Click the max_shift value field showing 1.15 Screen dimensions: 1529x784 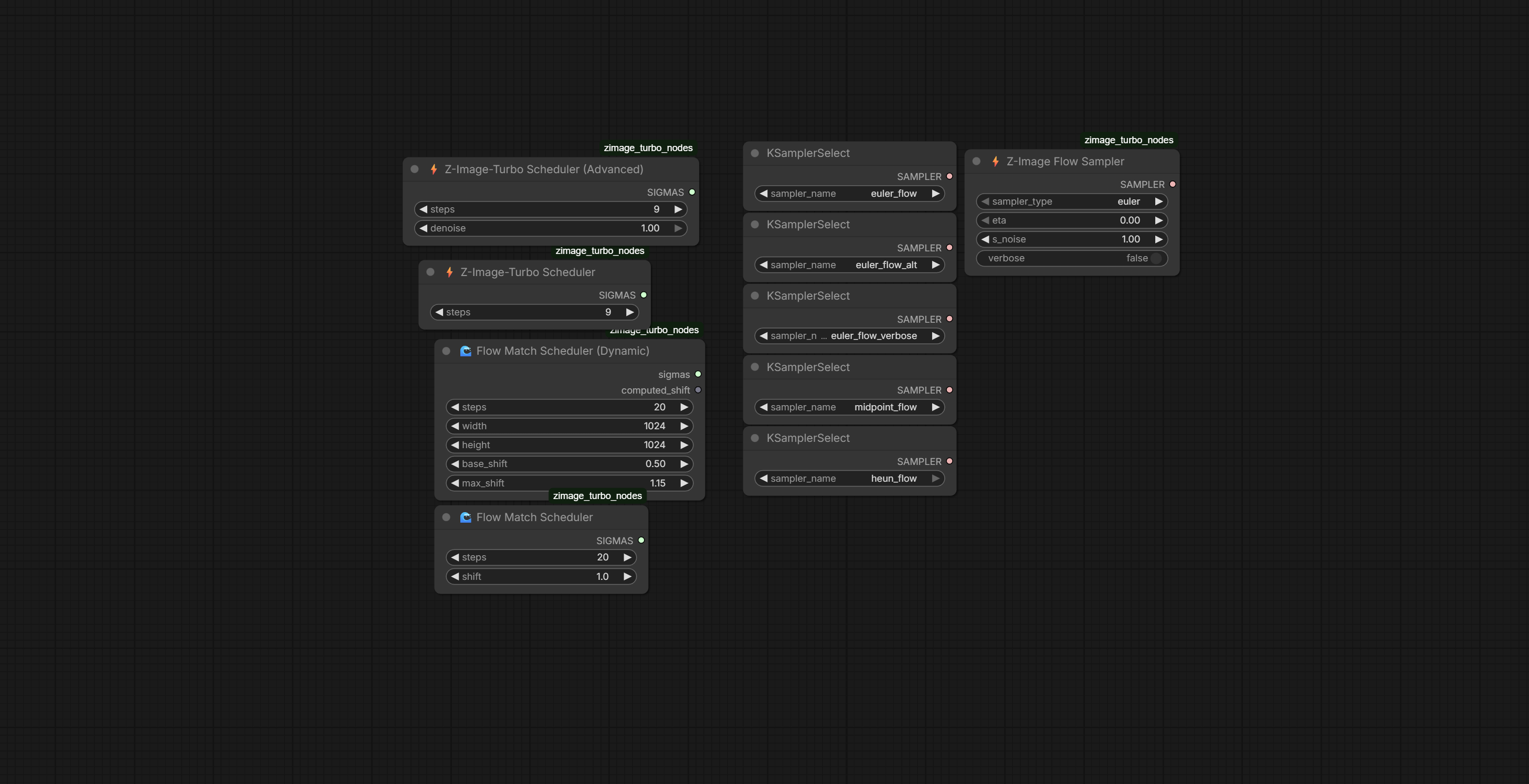pos(570,483)
